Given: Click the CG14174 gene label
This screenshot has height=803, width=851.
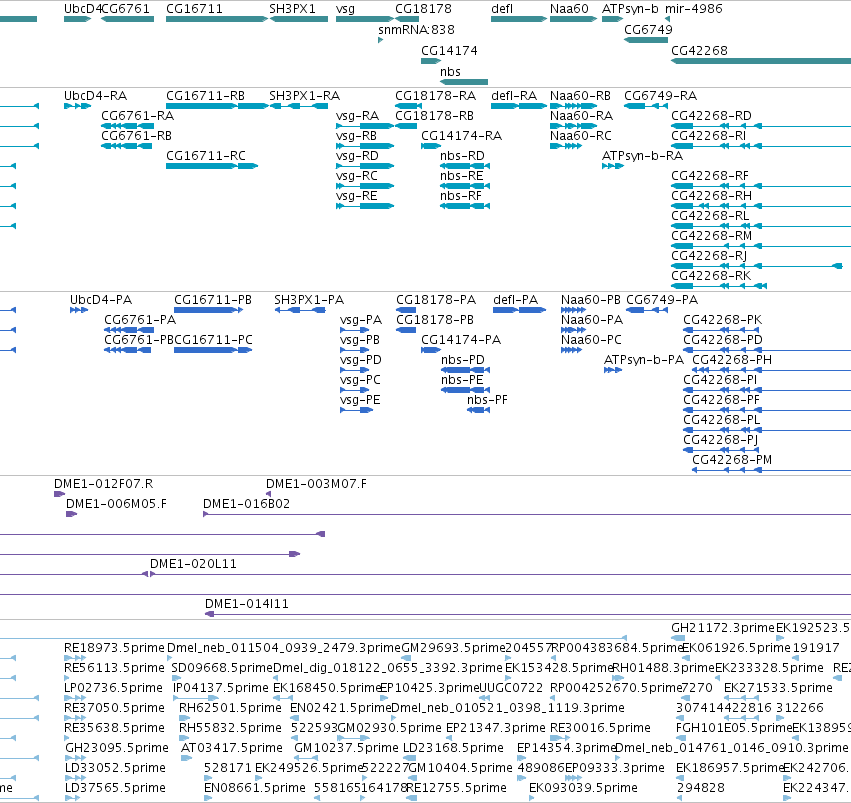Looking at the screenshot, I should [449, 50].
